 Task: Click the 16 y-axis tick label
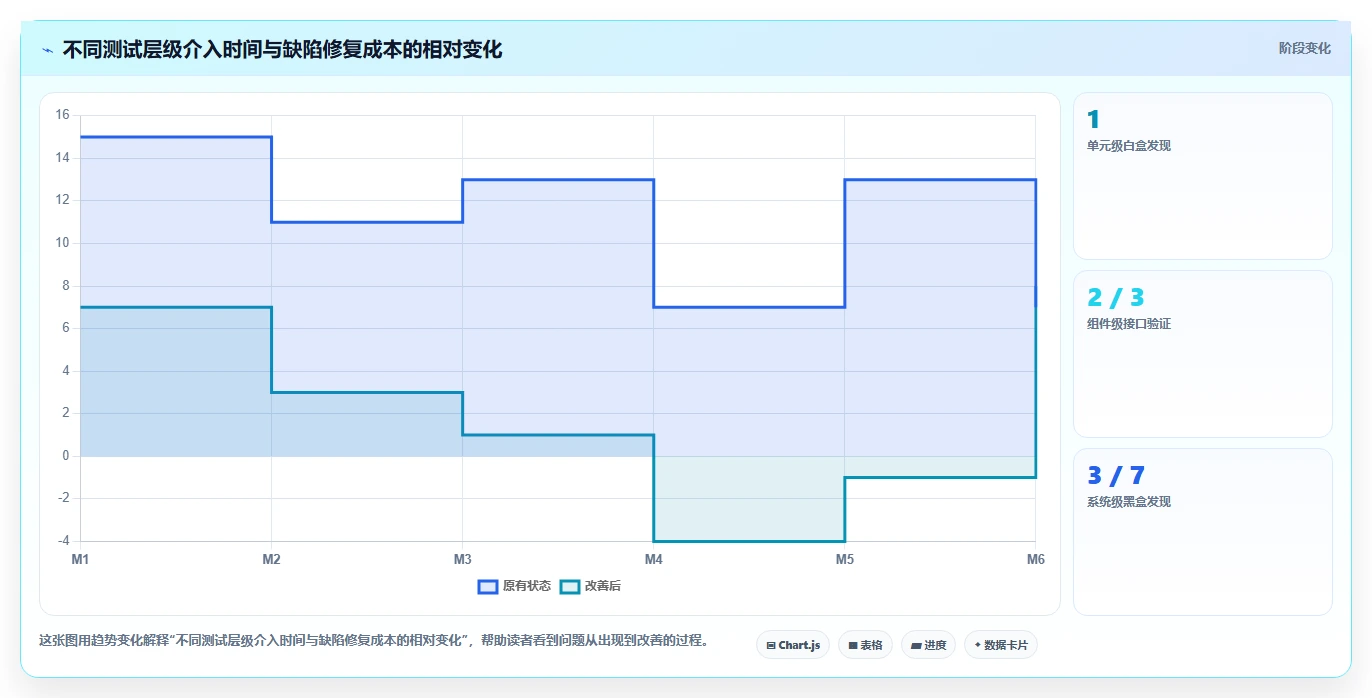coord(62,115)
